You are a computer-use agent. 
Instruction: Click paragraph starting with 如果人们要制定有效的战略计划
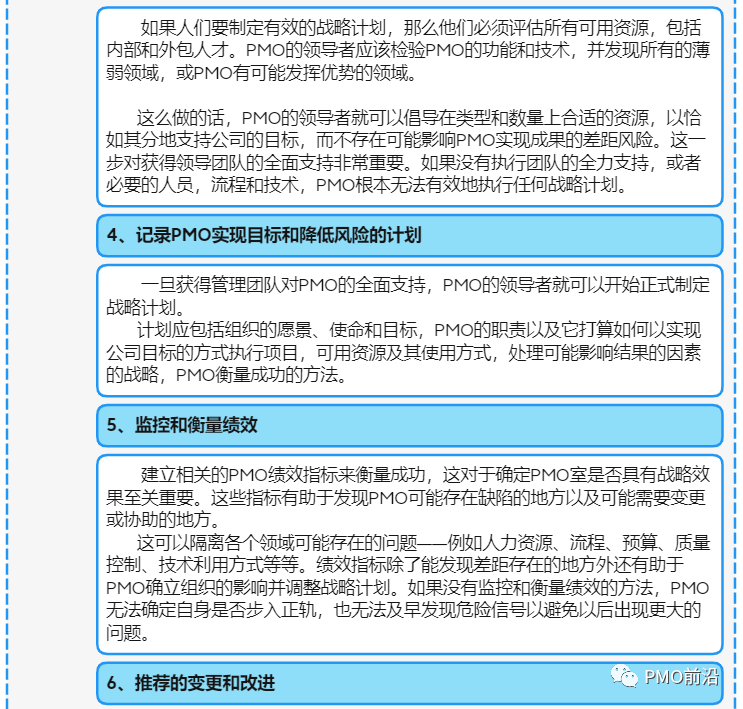coord(408,50)
